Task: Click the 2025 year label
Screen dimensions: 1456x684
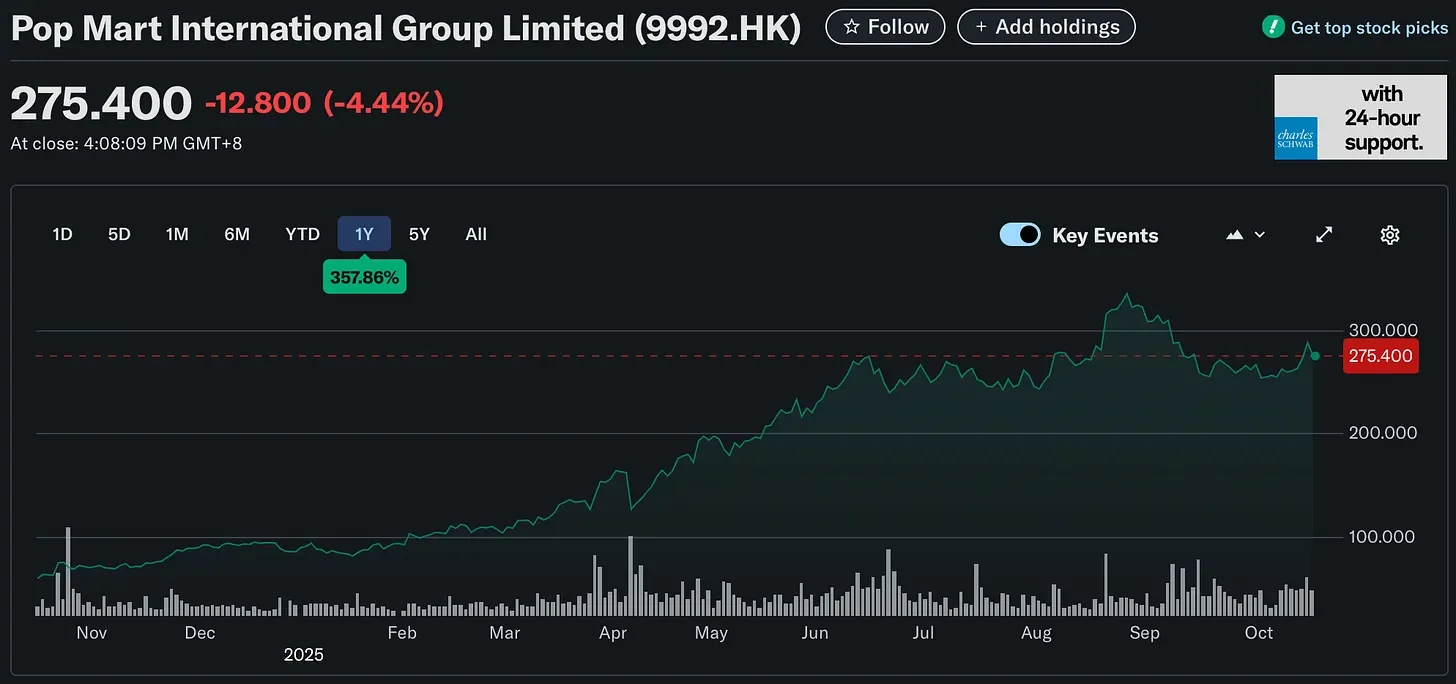Action: [x=304, y=655]
